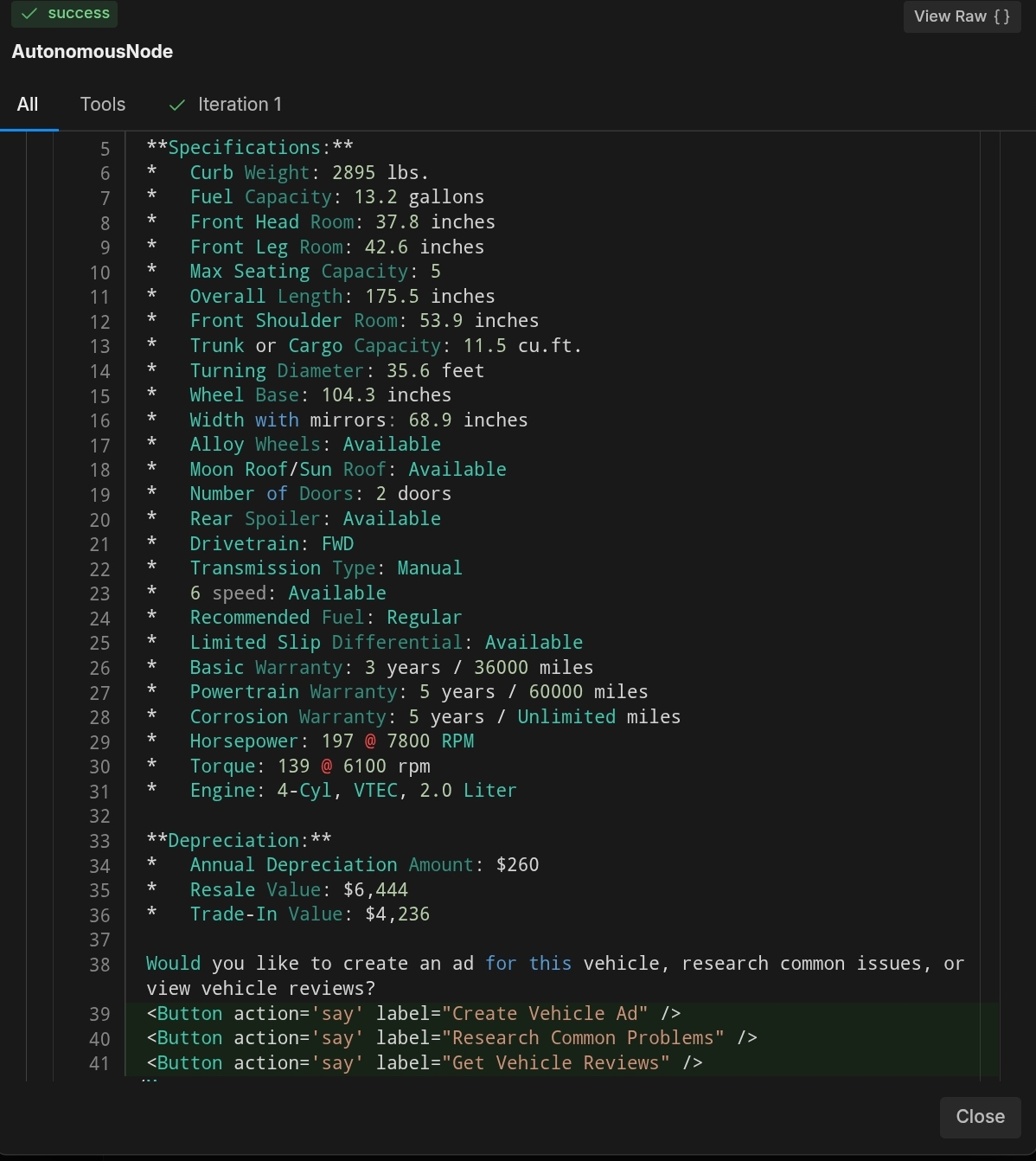Click line number 32 in the gutter

pos(99,817)
